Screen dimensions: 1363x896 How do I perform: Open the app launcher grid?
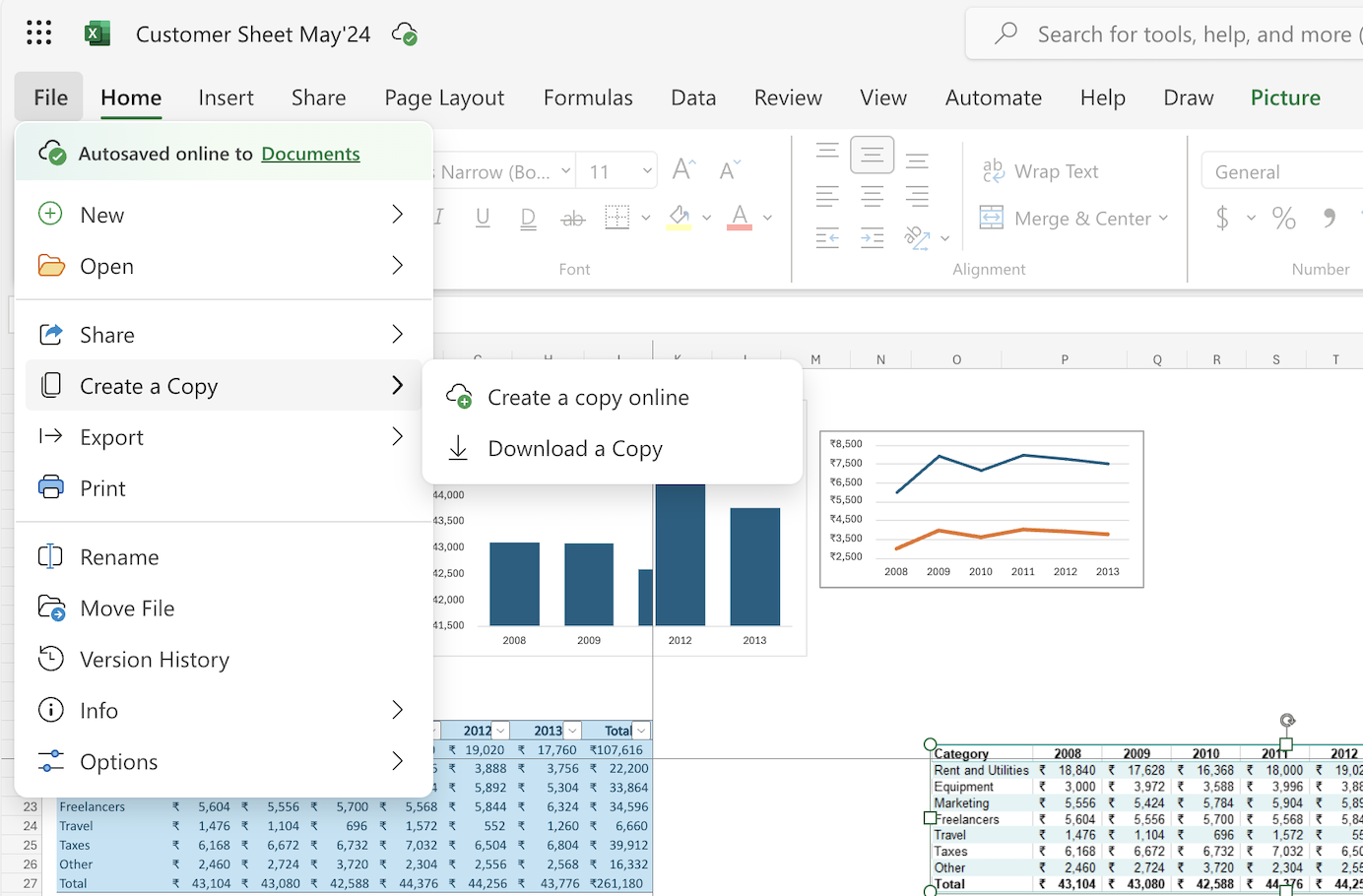(x=39, y=33)
